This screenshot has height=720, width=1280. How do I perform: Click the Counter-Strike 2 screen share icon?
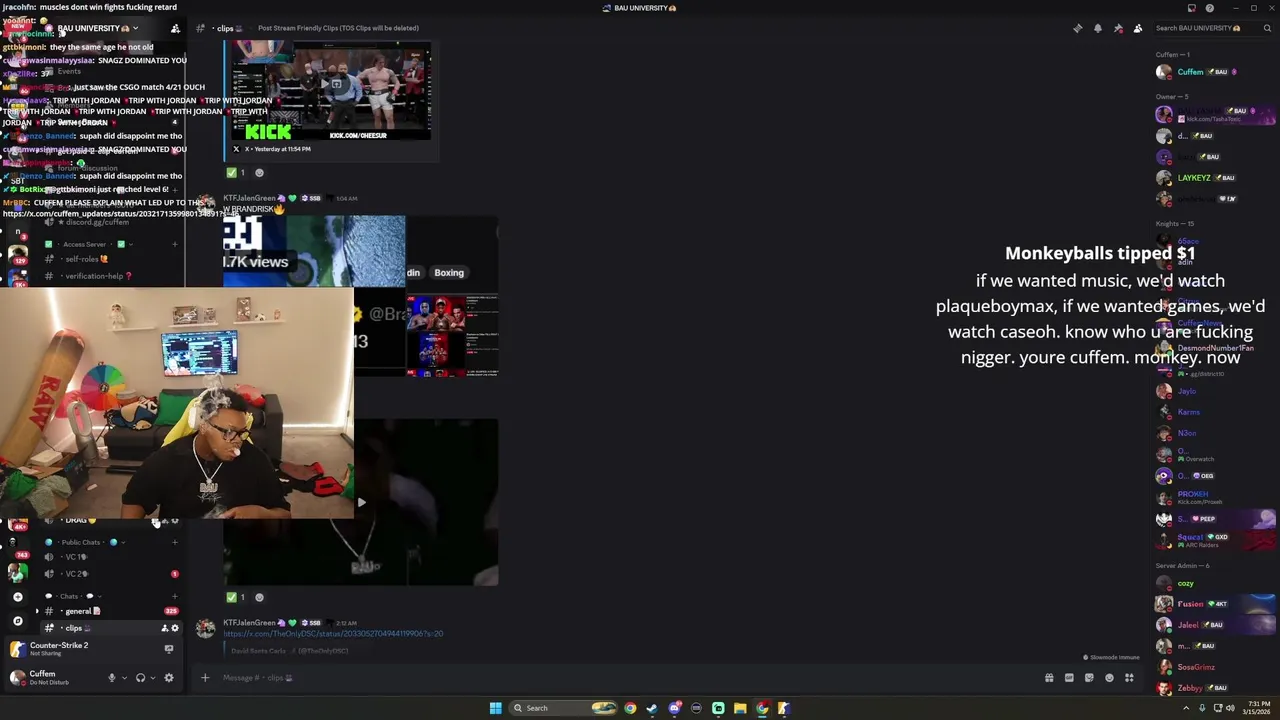(x=169, y=649)
